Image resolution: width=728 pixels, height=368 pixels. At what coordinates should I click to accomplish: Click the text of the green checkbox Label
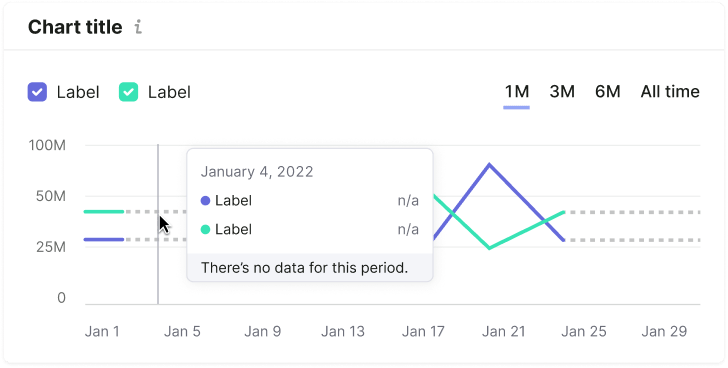[x=169, y=92]
